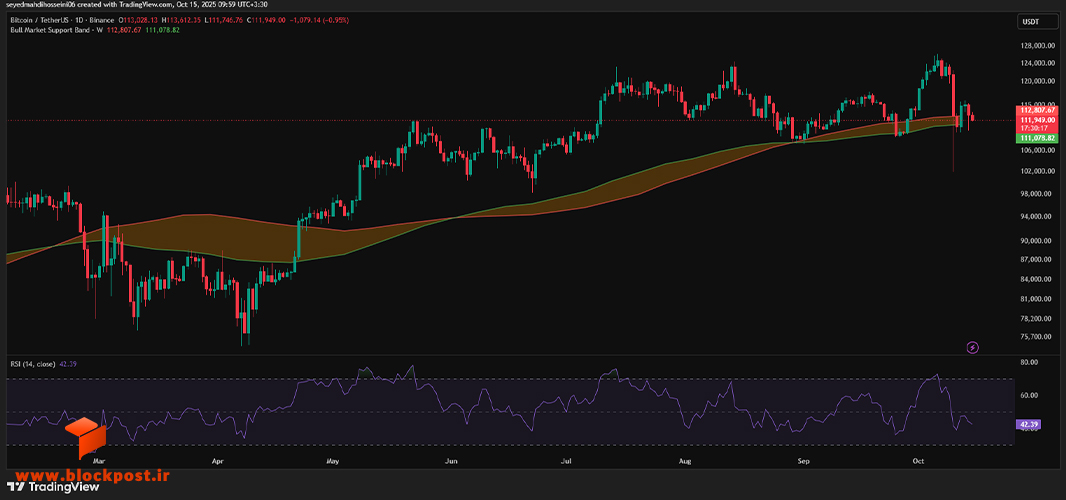Screen dimensions: 1066x500
Task: Click the Jun label on time axis
Action: pos(450,462)
